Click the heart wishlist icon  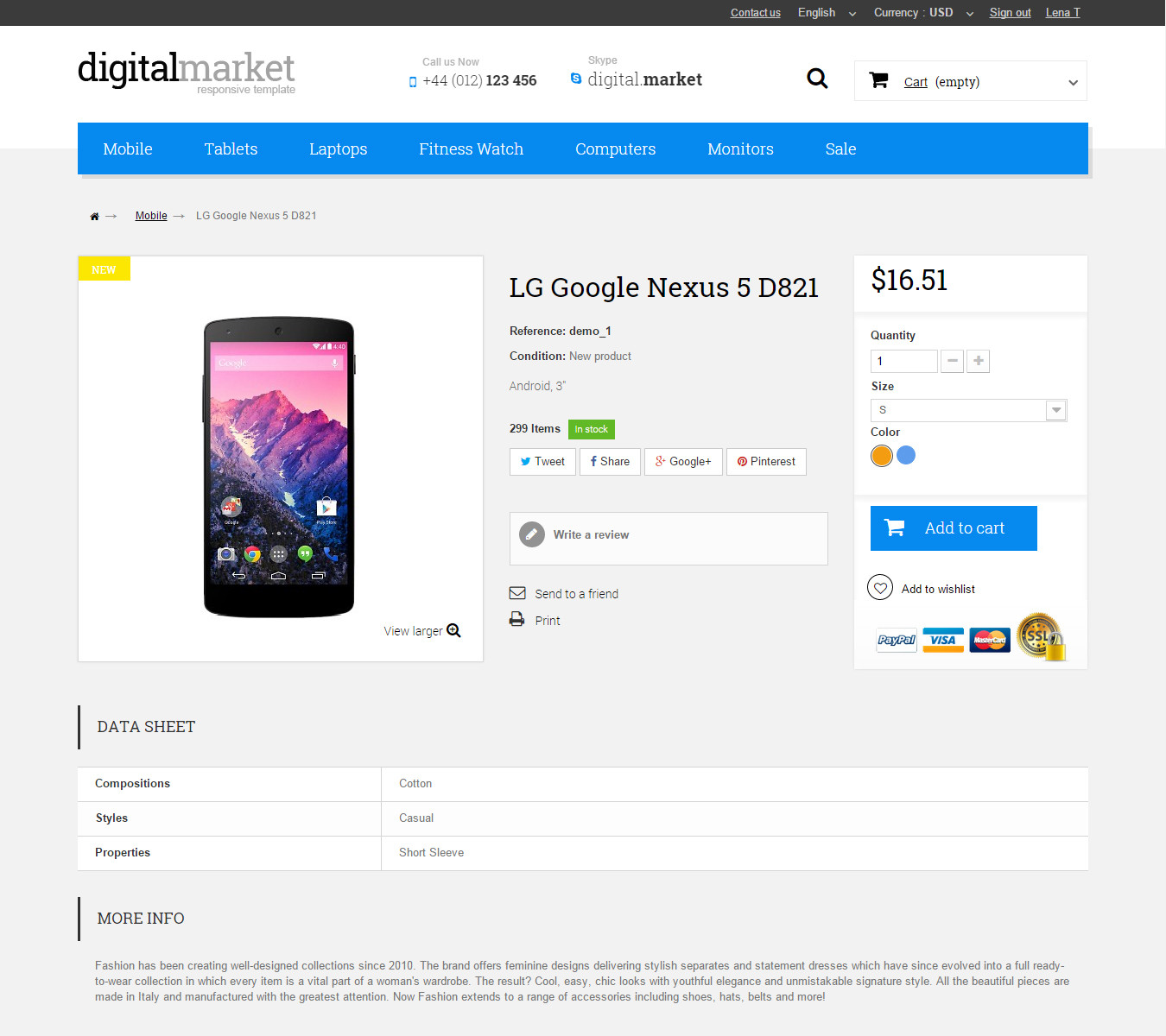(879, 588)
